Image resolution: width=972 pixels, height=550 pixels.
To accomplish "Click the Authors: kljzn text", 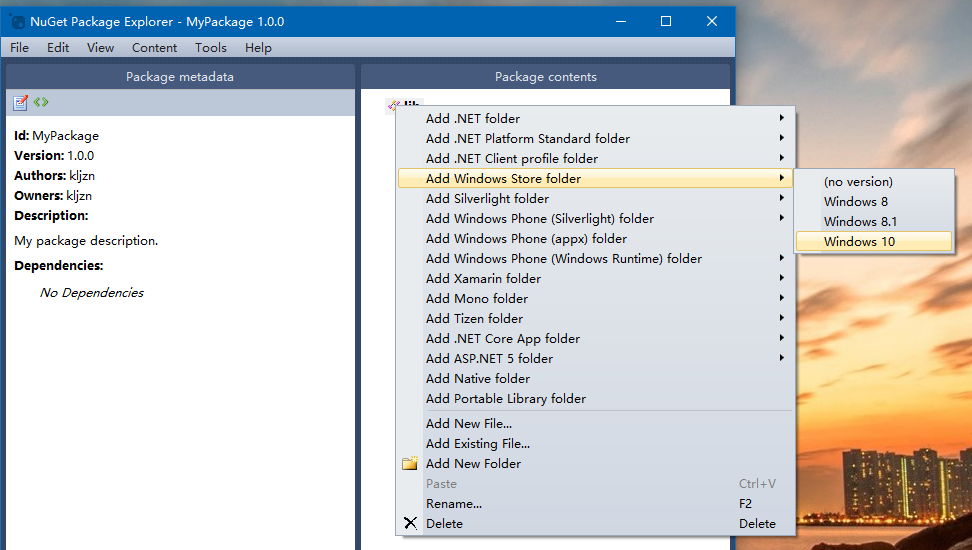I will click(55, 175).
